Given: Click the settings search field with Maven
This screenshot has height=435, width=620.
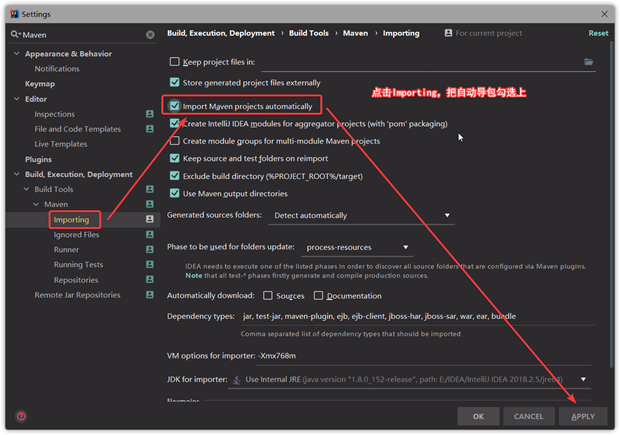Looking at the screenshot, I should pyautogui.click(x=83, y=35).
